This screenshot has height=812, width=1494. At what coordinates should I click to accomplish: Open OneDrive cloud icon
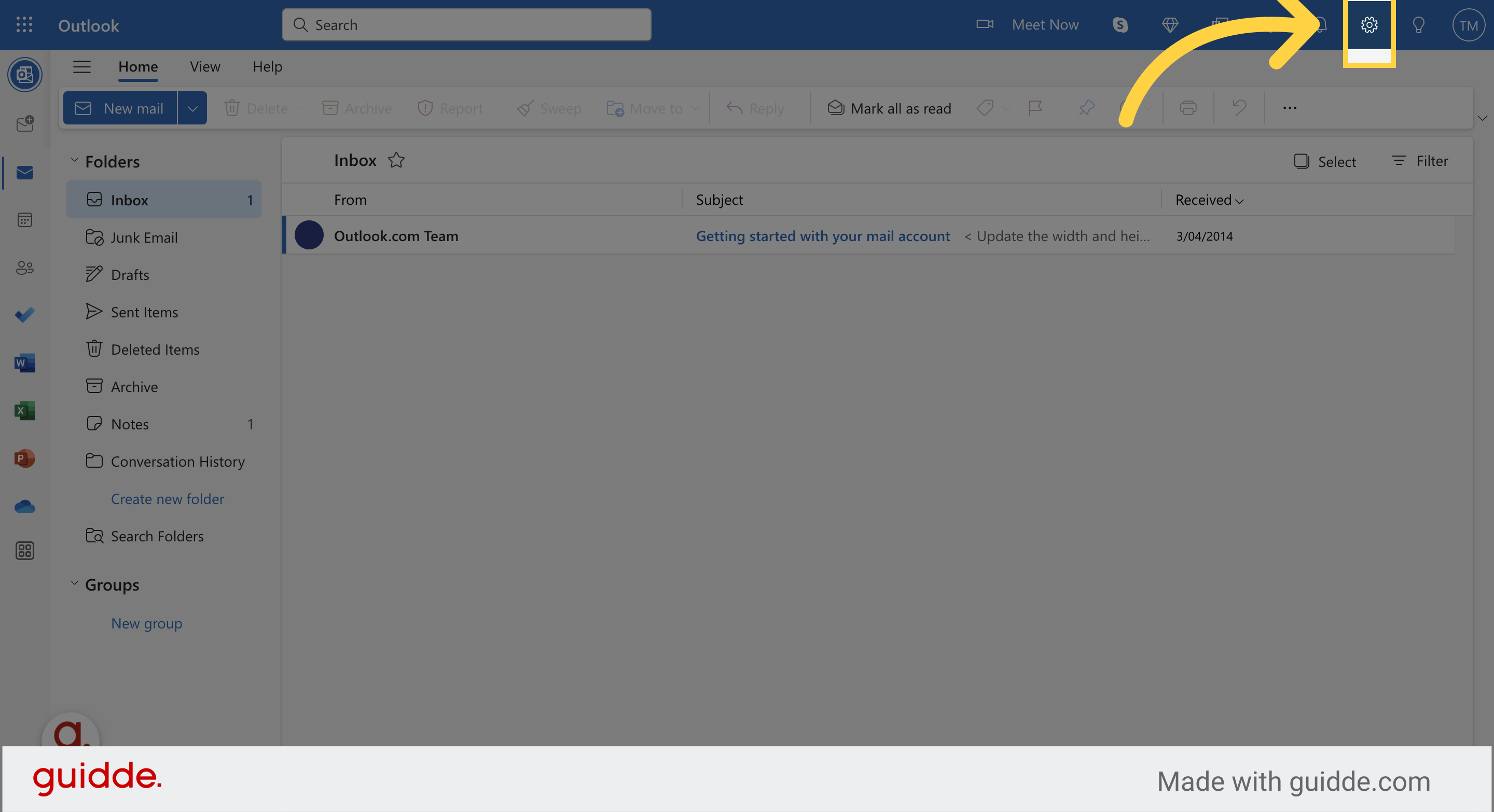pyautogui.click(x=25, y=507)
